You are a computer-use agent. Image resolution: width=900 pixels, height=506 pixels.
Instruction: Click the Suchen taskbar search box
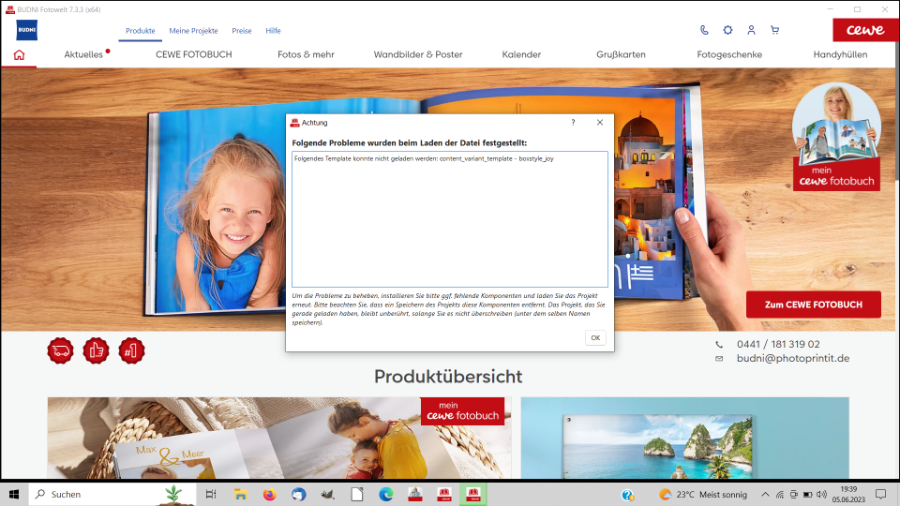click(x=112, y=494)
